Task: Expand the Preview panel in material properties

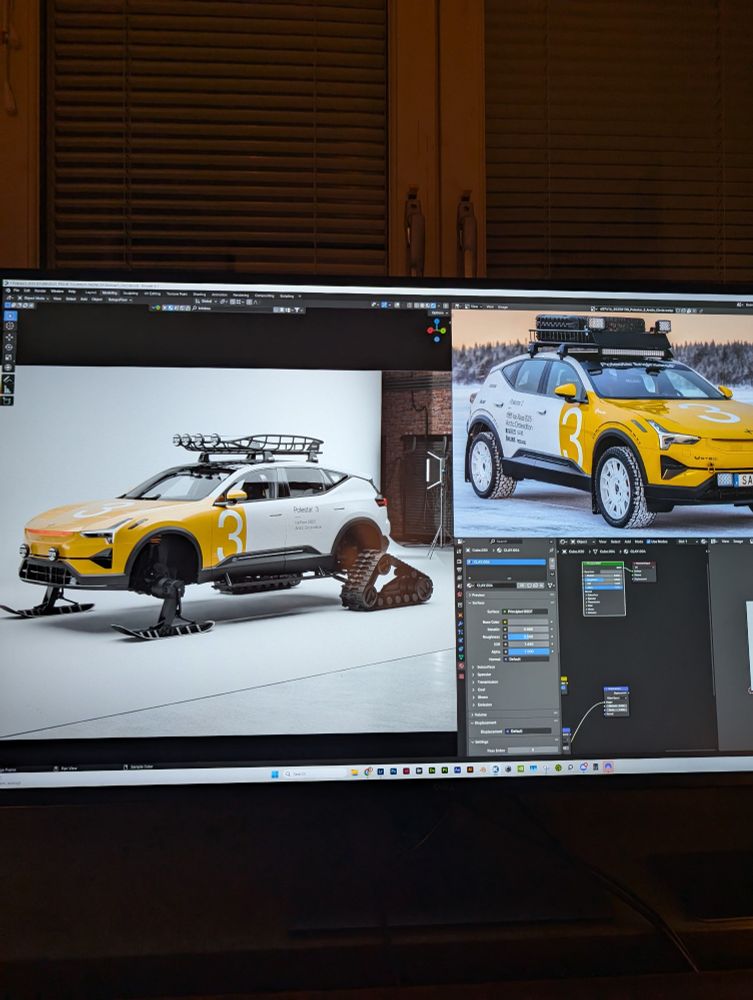Action: click(x=477, y=595)
